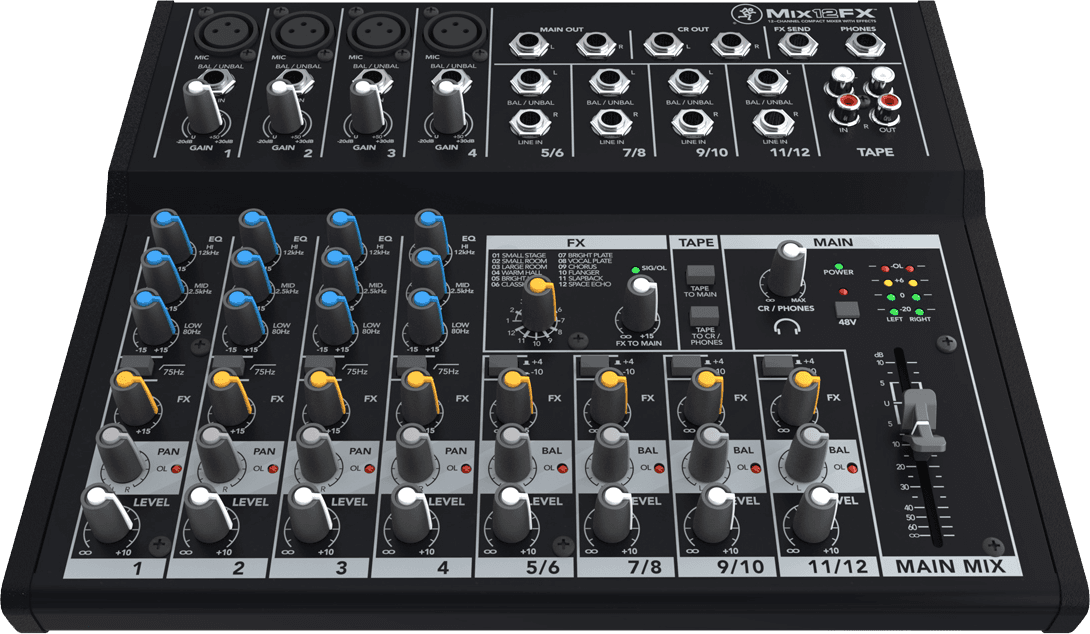
Task: Click the headphone symbol under CR/PHONES
Action: click(x=787, y=326)
